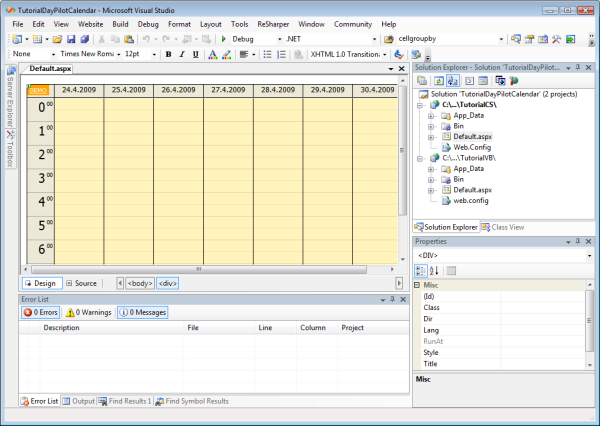Toggle the 0 Messages filter button

[x=143, y=312]
